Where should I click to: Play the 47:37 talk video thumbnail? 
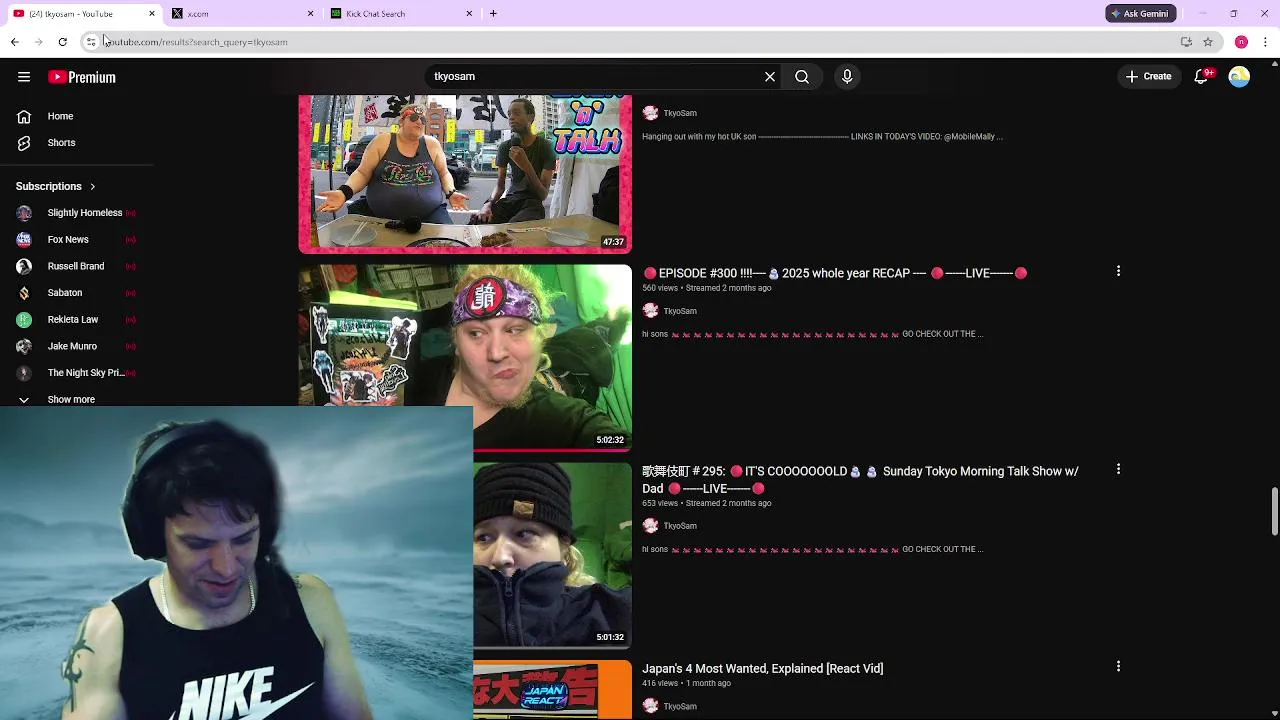[x=465, y=174]
